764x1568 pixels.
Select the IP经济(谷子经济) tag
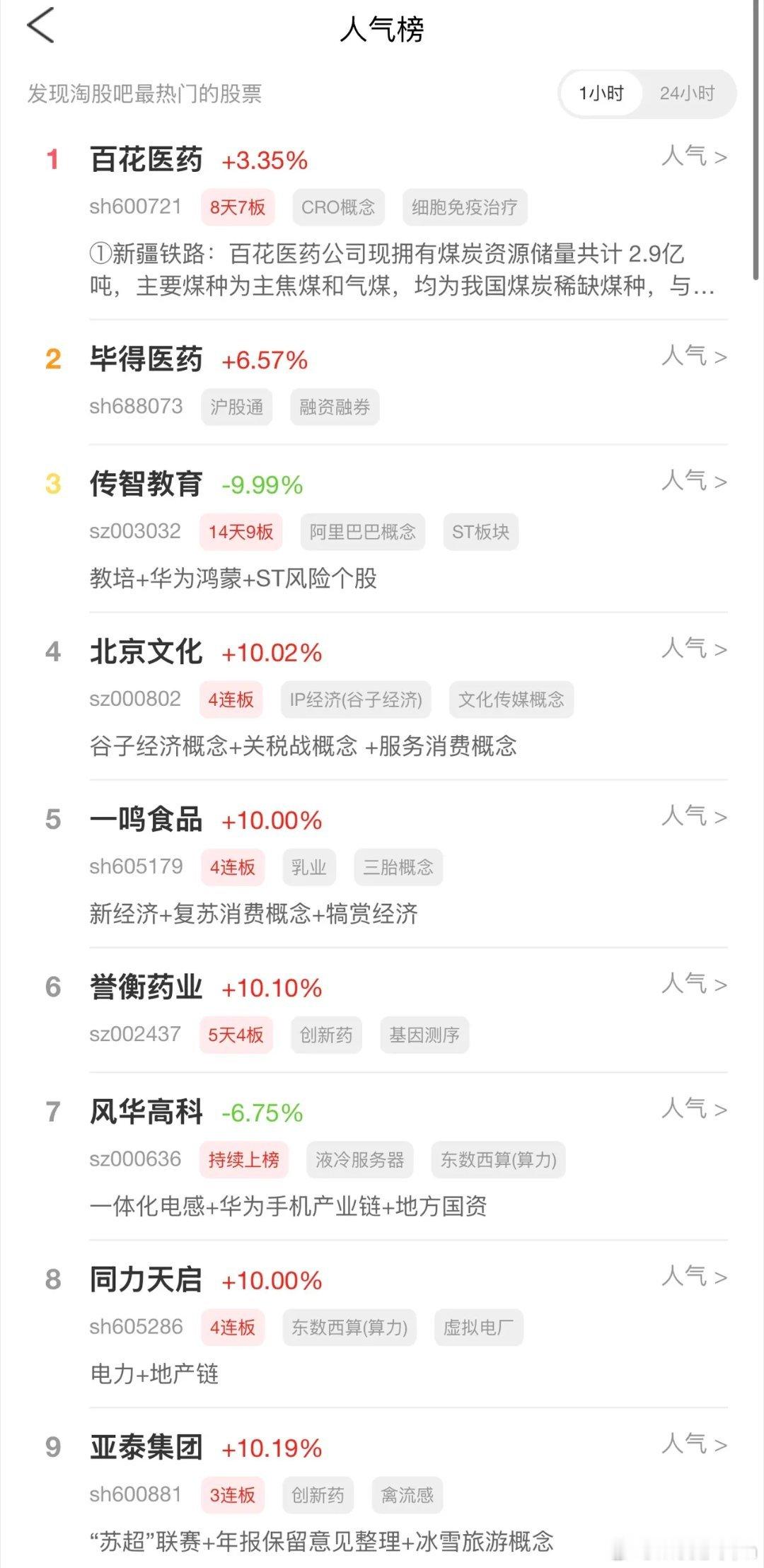(356, 699)
